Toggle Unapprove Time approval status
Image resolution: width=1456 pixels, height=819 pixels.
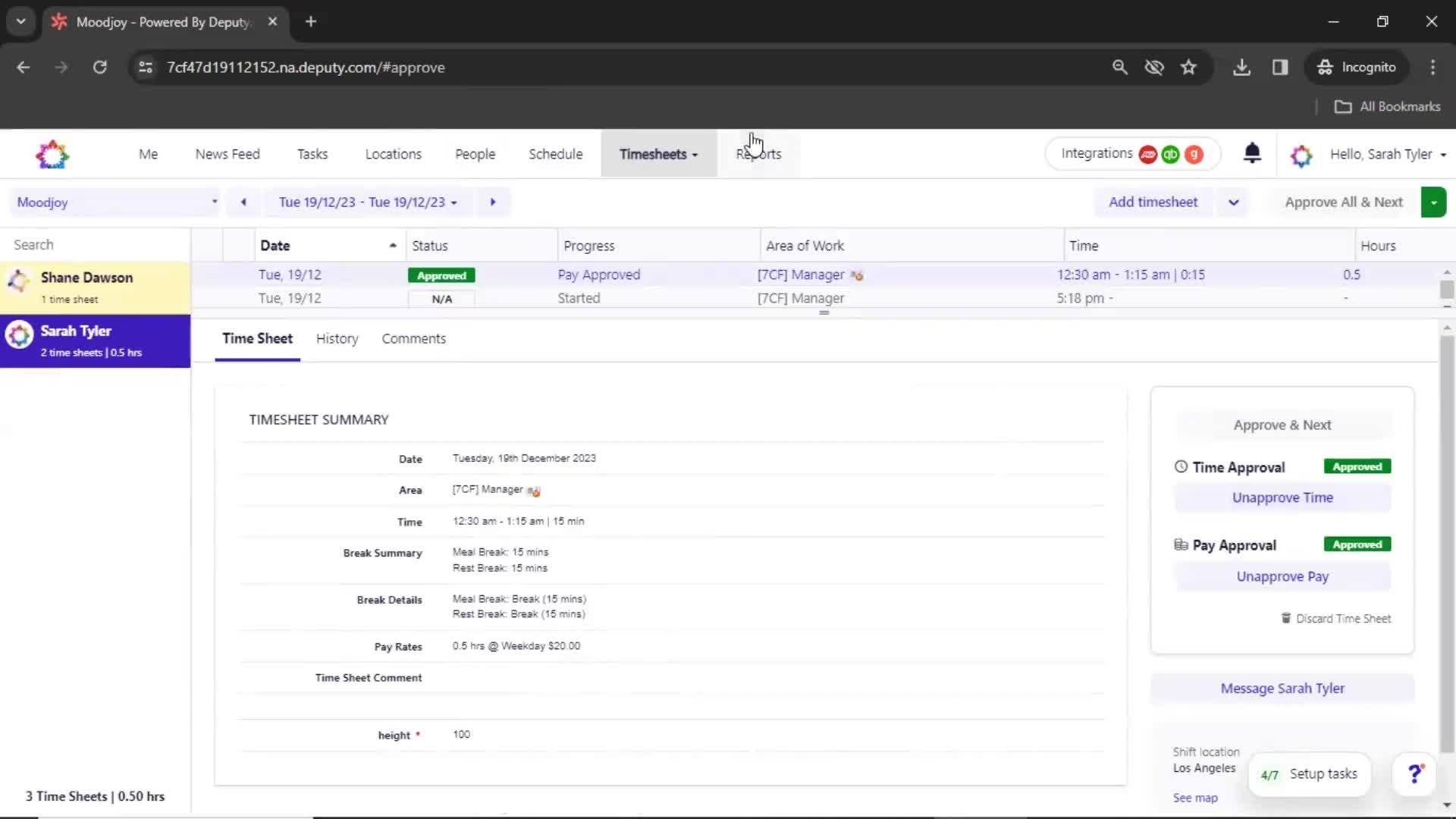tap(1283, 497)
